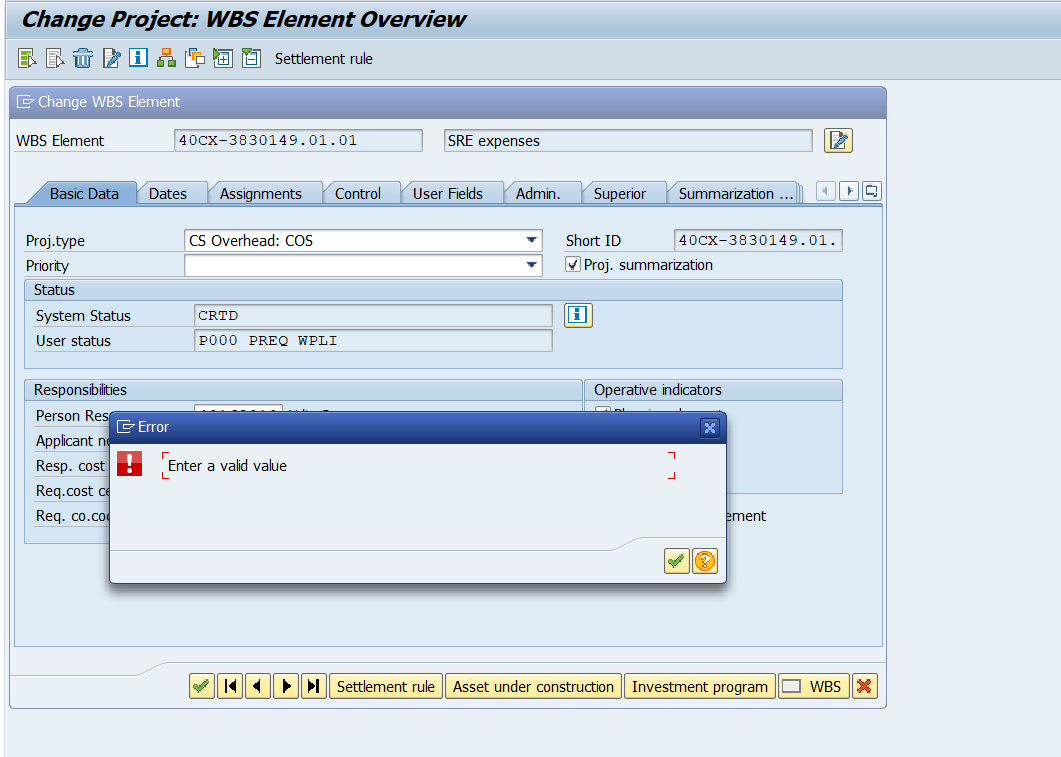Viewport: 1061px width, 757px height.
Task: Click the next tab scroll arrow near tabs
Action: point(848,190)
